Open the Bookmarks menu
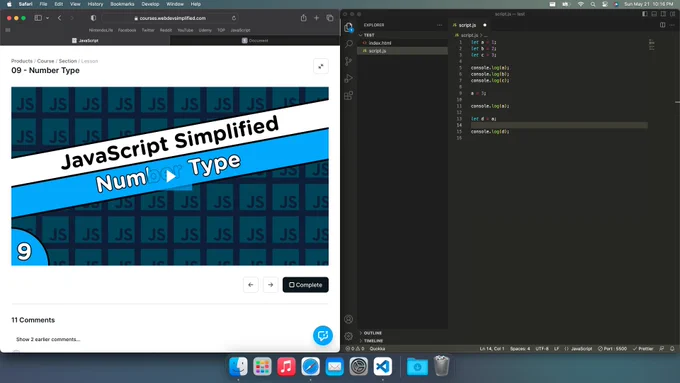 pos(122,4)
